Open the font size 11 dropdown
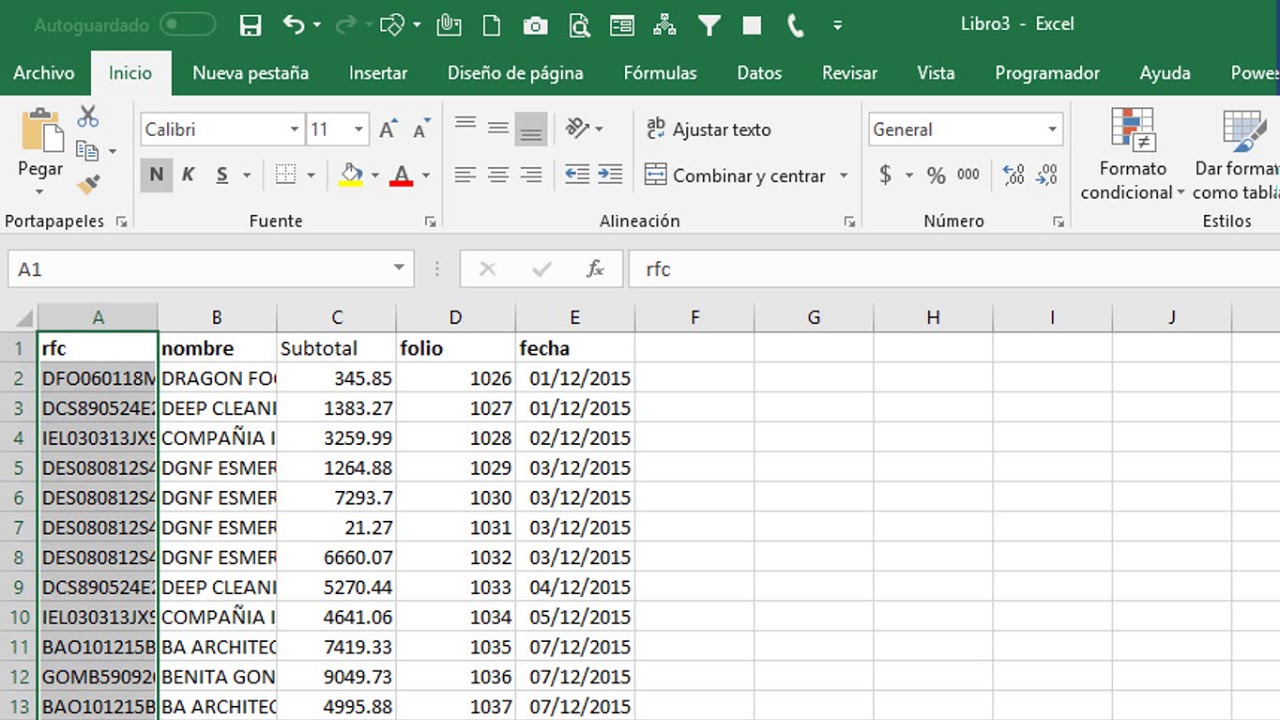This screenshot has width=1280, height=720. tap(358, 130)
